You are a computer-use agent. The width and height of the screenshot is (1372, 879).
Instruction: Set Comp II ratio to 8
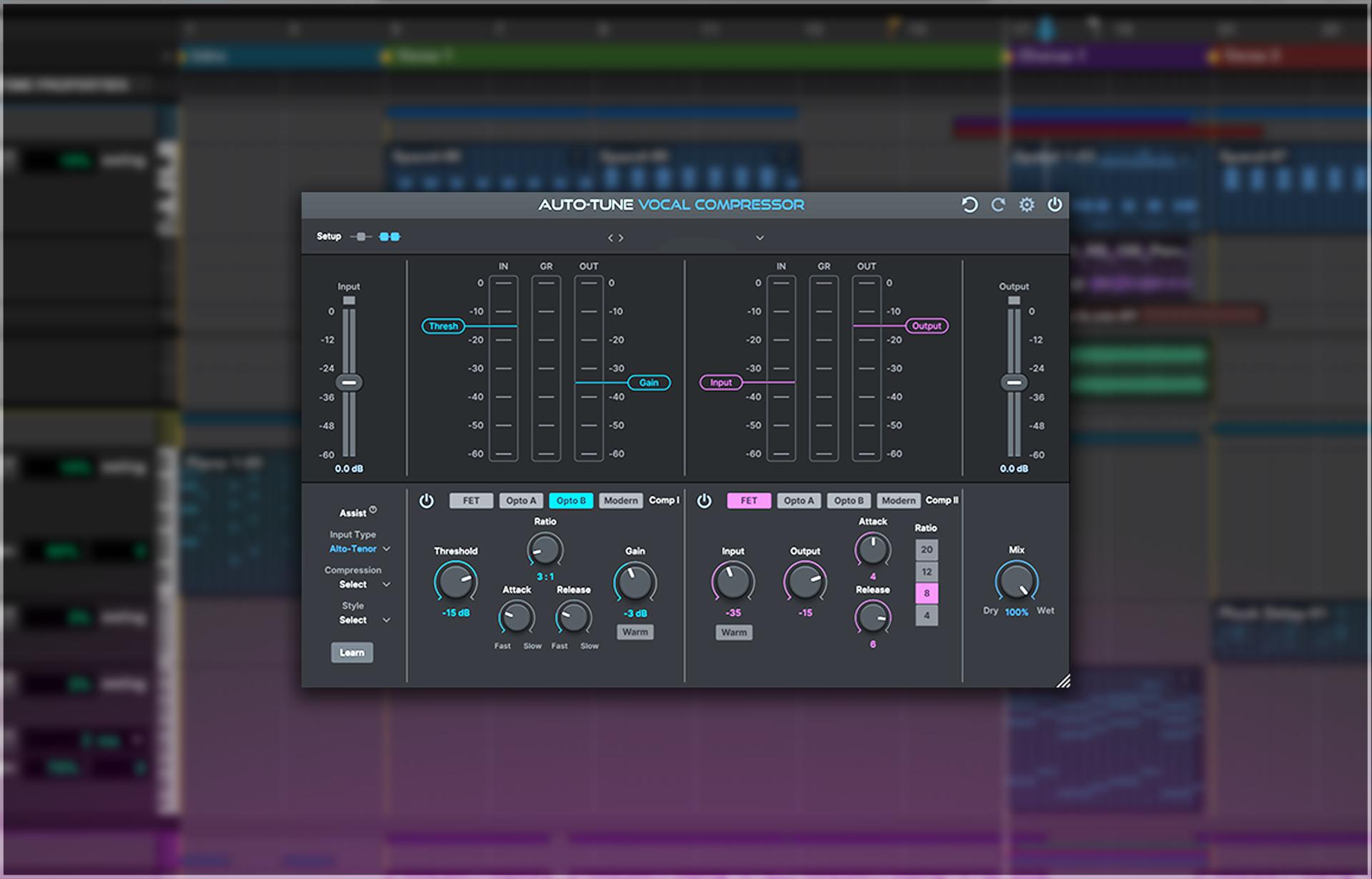927,593
